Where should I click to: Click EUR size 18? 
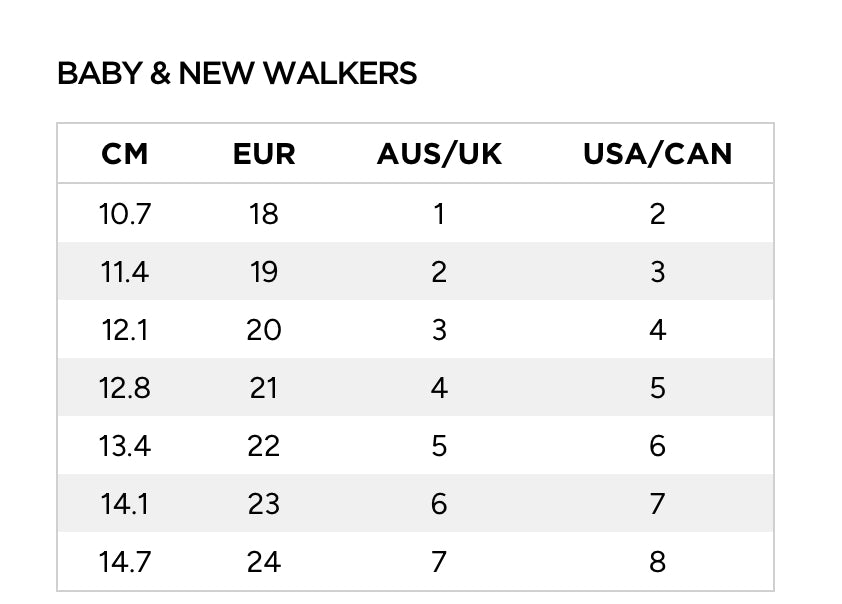[x=264, y=213]
